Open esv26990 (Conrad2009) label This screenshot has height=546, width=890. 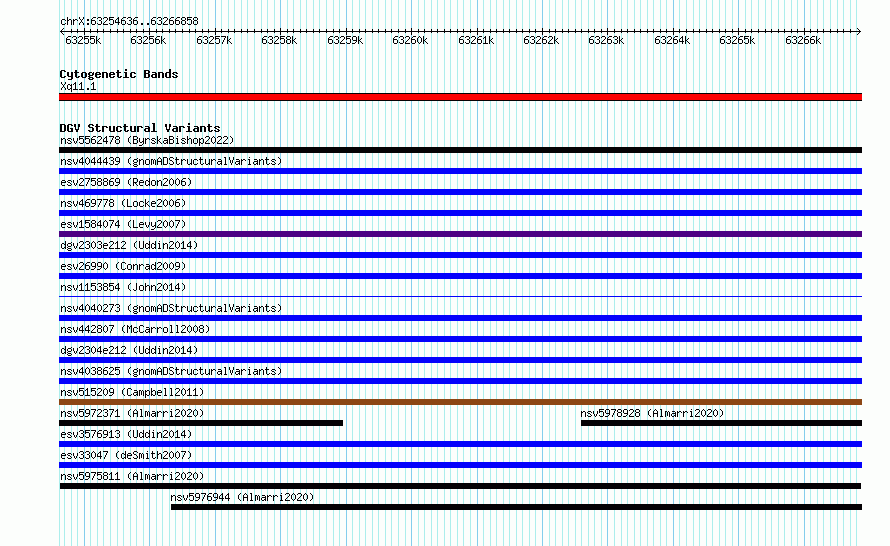123,266
